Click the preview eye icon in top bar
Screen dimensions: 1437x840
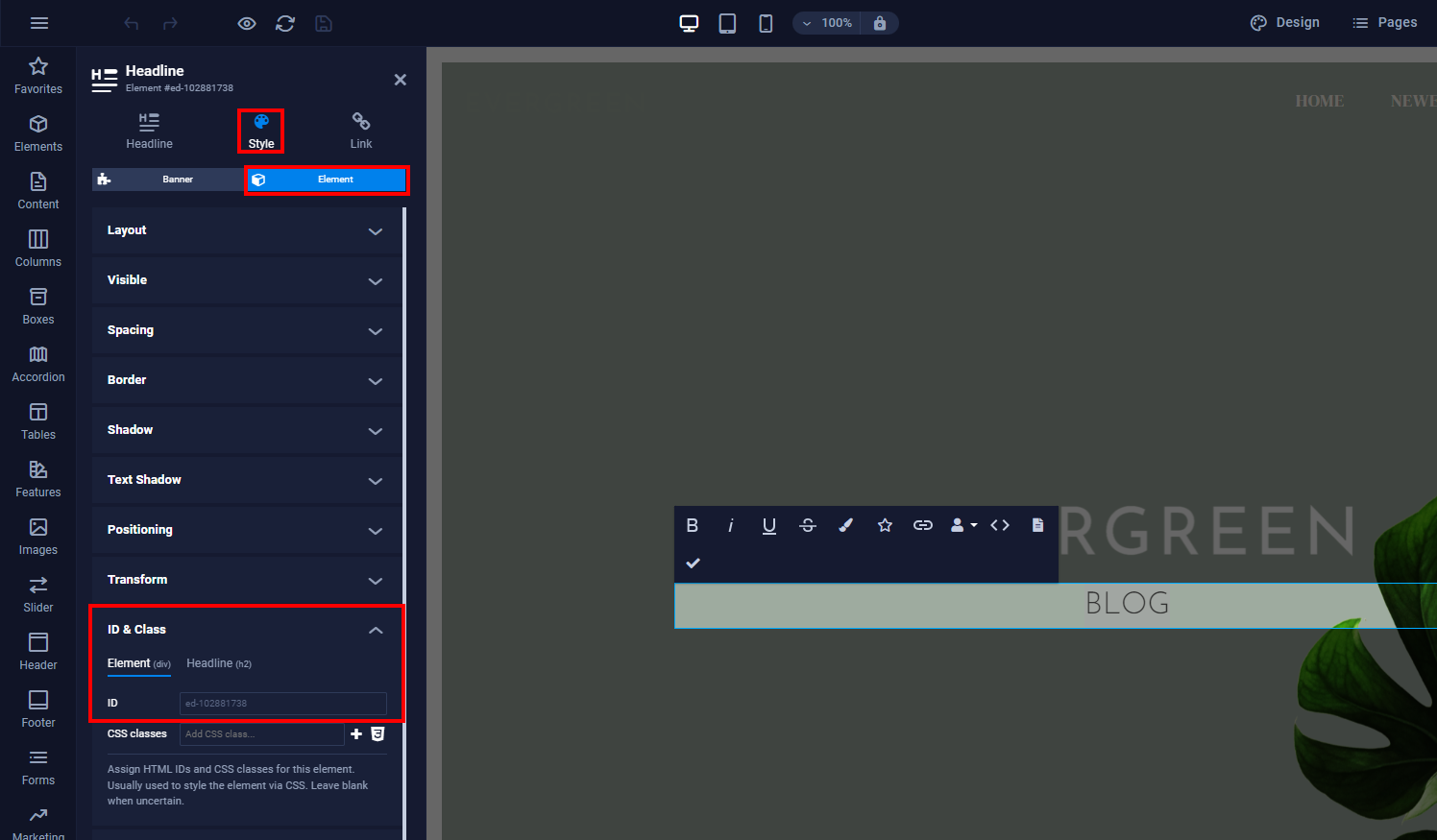click(247, 23)
